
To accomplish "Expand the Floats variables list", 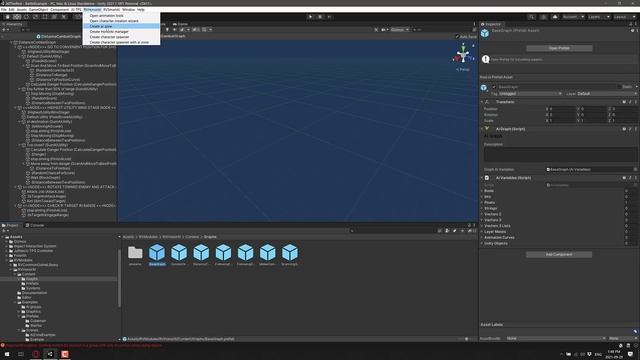I will pos(482,202).
